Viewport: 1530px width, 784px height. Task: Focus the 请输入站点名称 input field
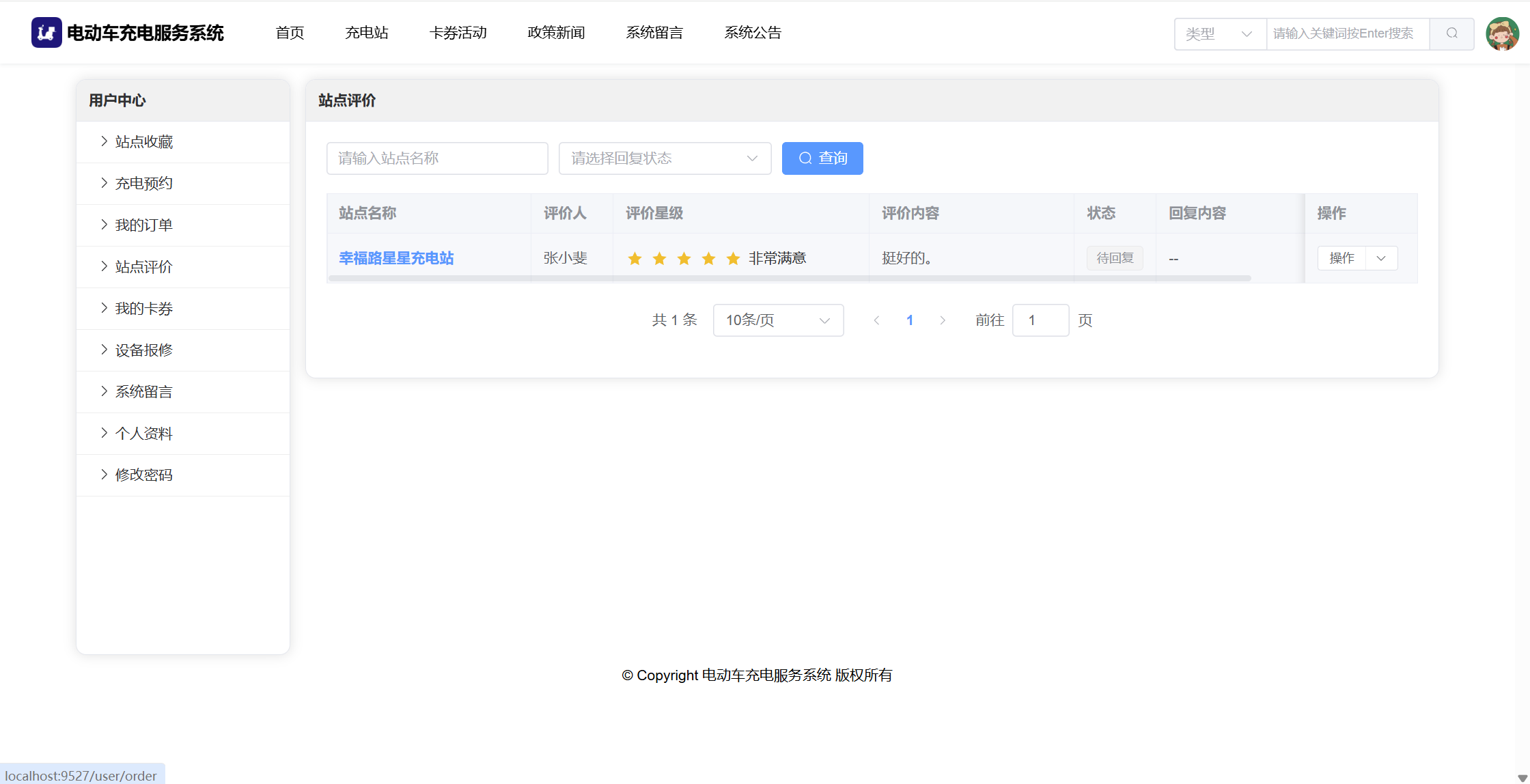(x=437, y=158)
